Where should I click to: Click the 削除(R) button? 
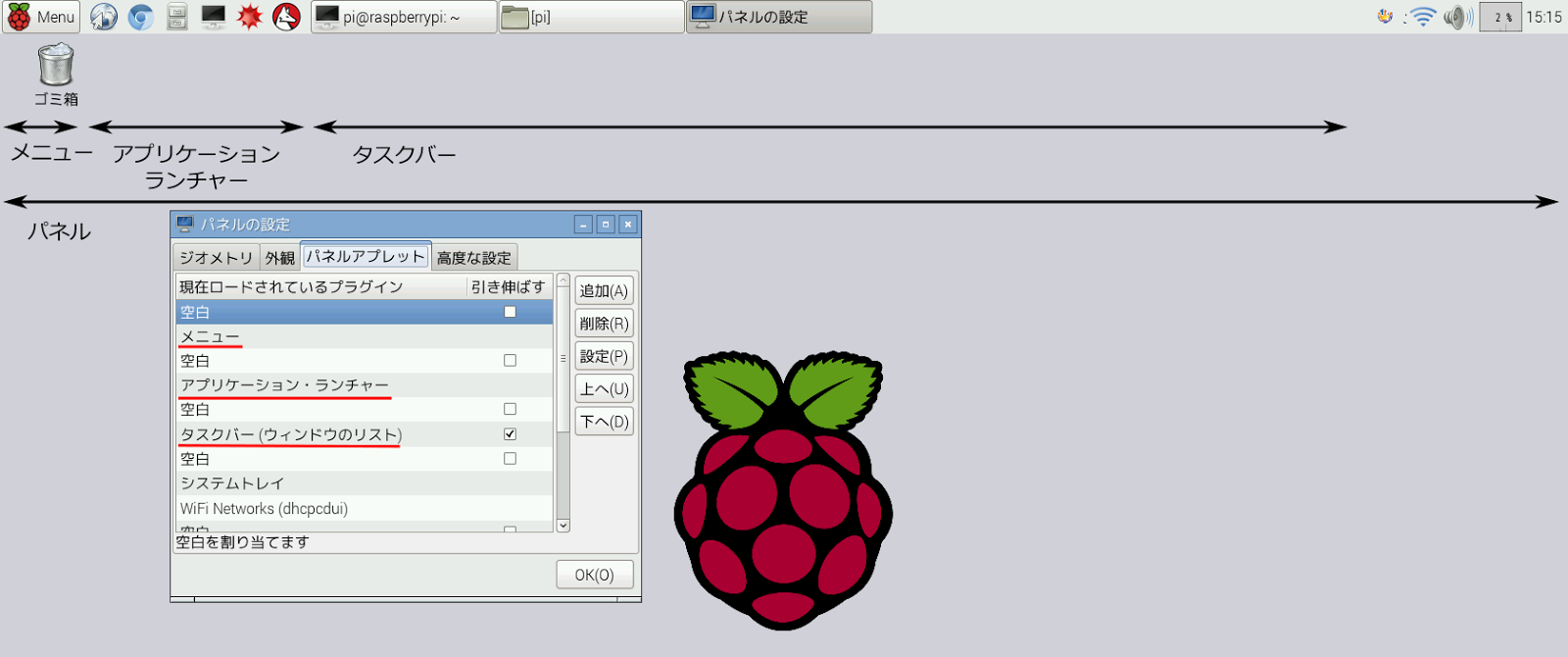(x=604, y=323)
